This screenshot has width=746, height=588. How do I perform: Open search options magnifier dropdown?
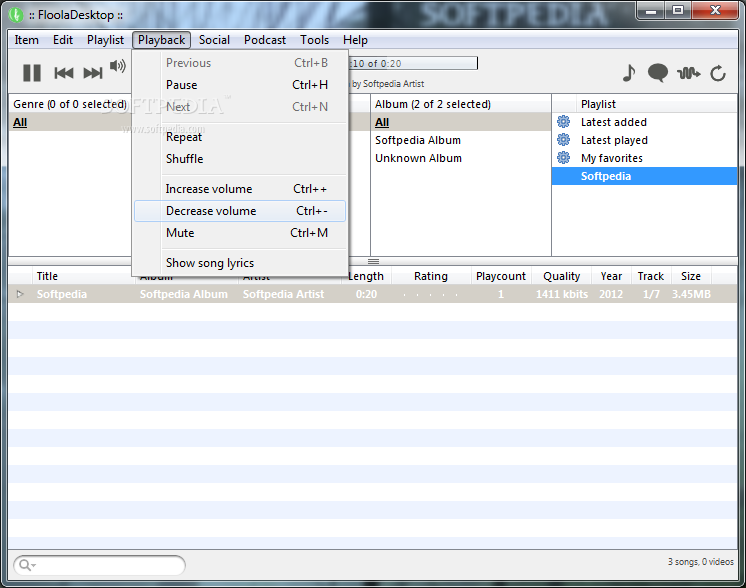pos(27,565)
